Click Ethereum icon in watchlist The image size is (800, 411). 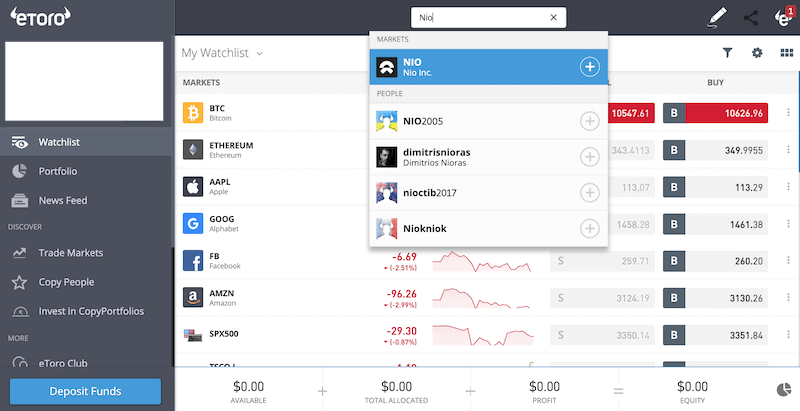[x=193, y=150]
